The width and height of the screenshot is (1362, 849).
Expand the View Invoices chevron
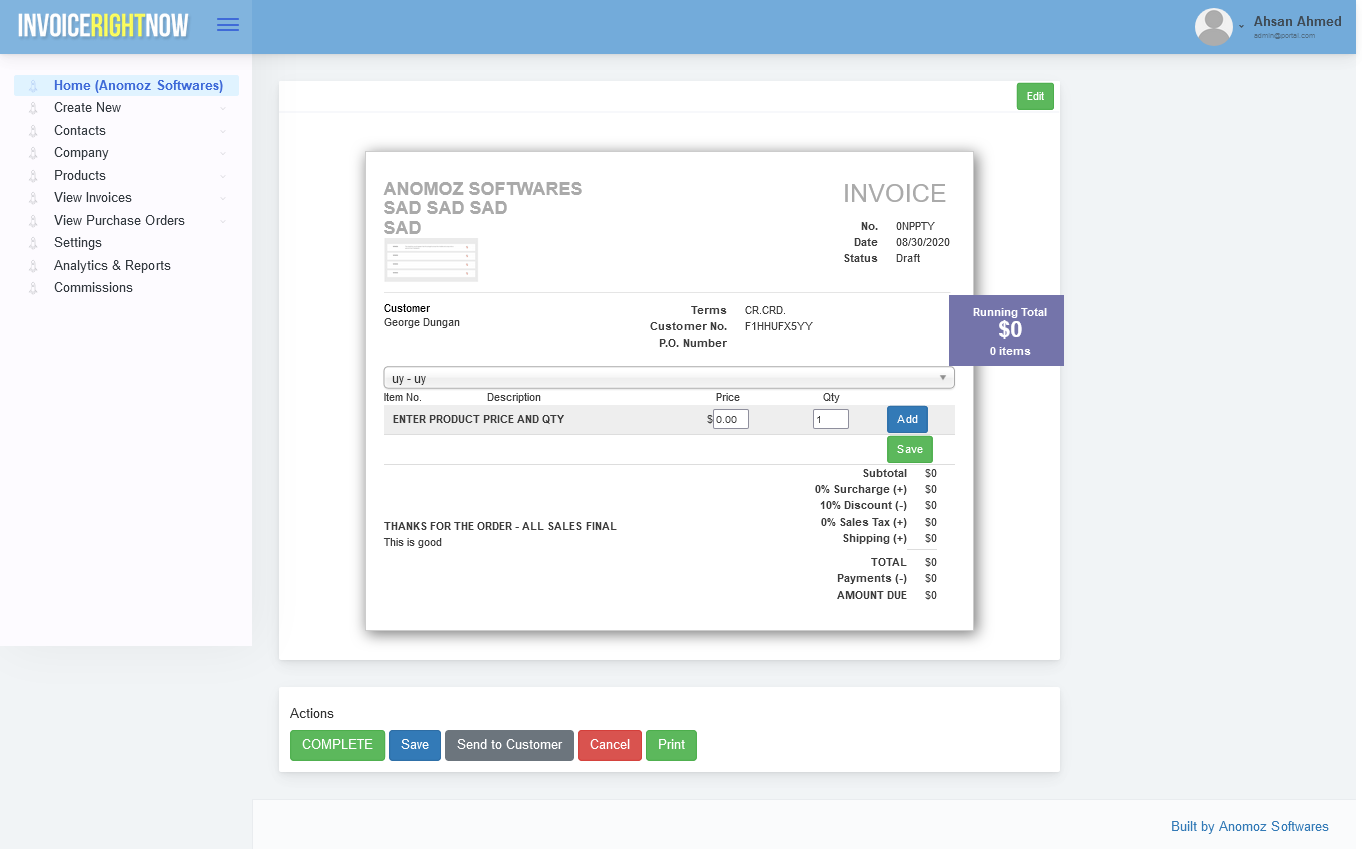[x=223, y=198]
